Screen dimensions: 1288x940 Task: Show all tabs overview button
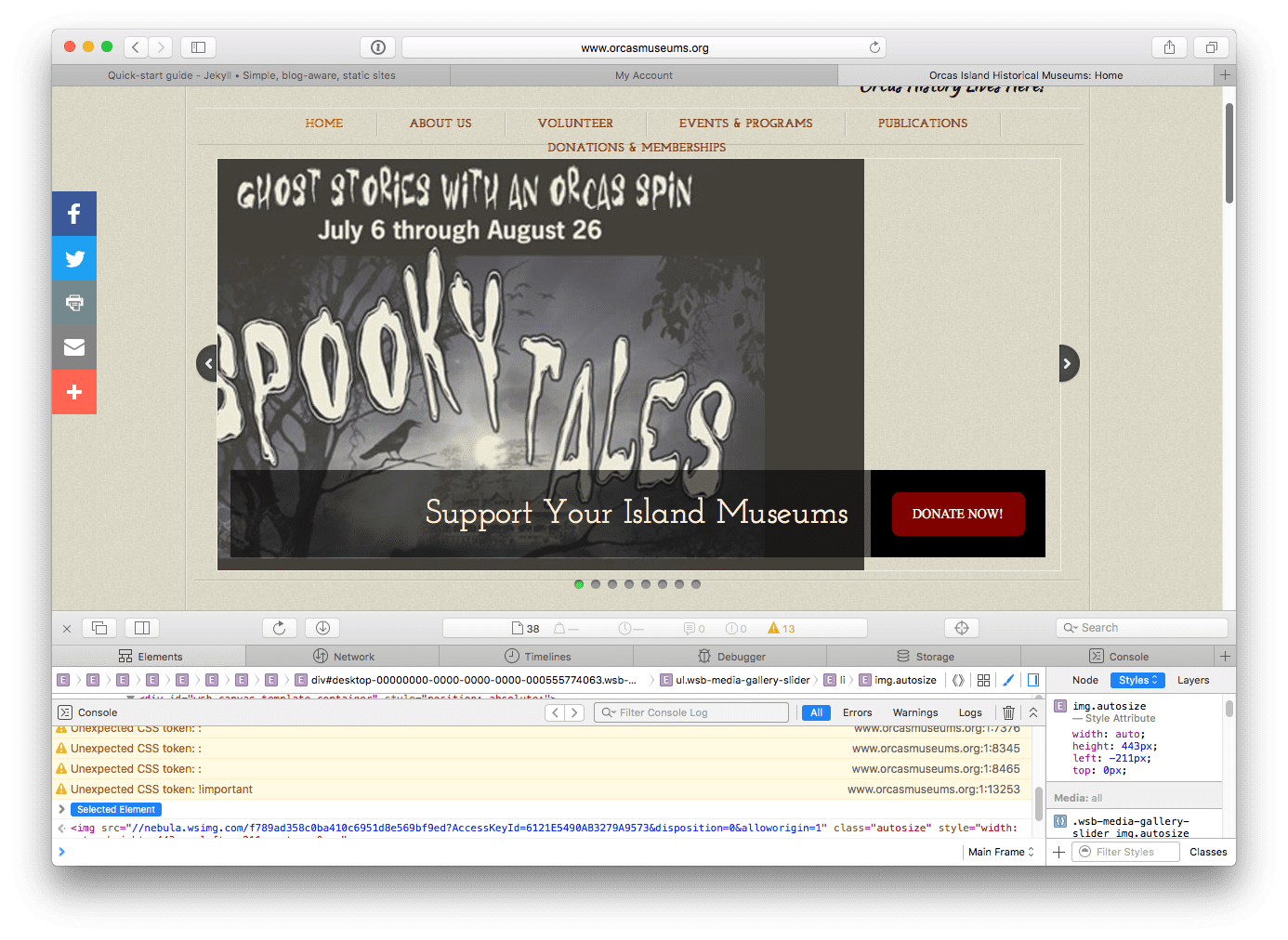pyautogui.click(x=1211, y=47)
